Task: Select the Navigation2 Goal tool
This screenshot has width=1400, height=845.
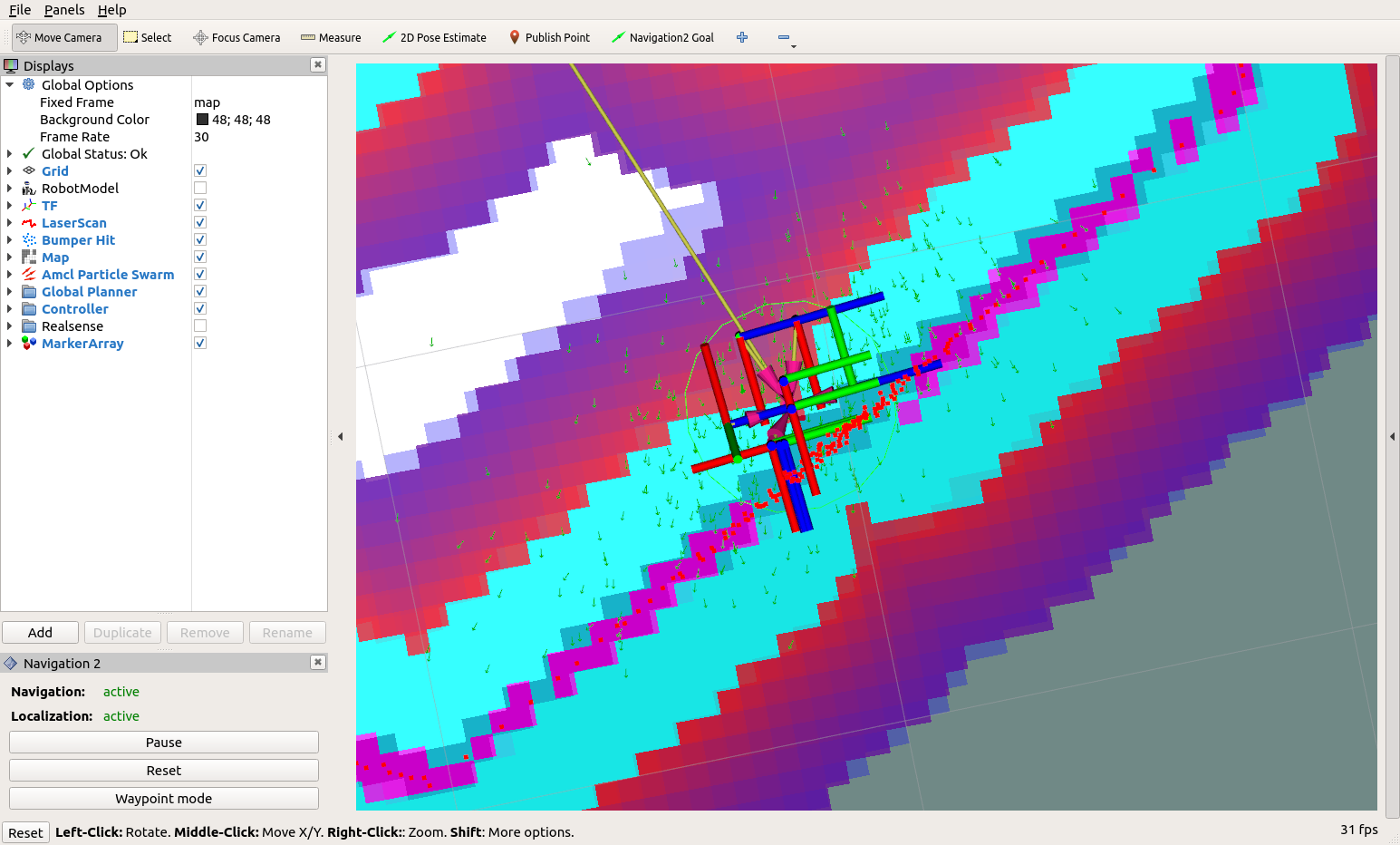Action: (662, 37)
